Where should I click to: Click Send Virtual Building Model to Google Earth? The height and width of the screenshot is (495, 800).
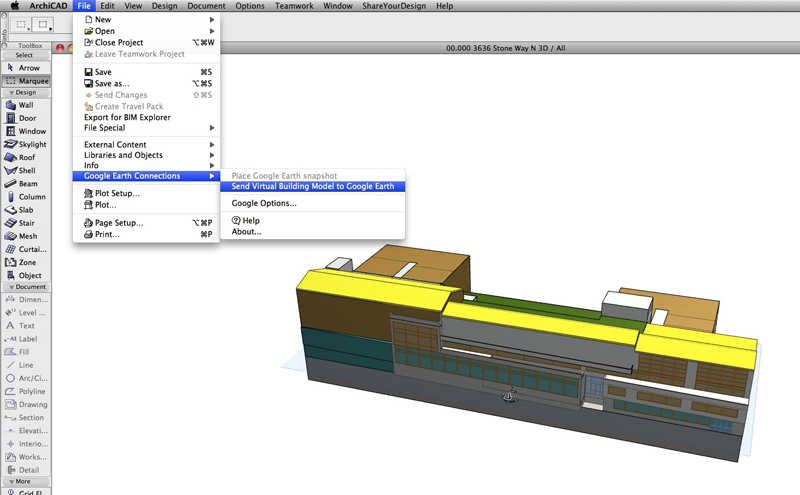(312, 186)
